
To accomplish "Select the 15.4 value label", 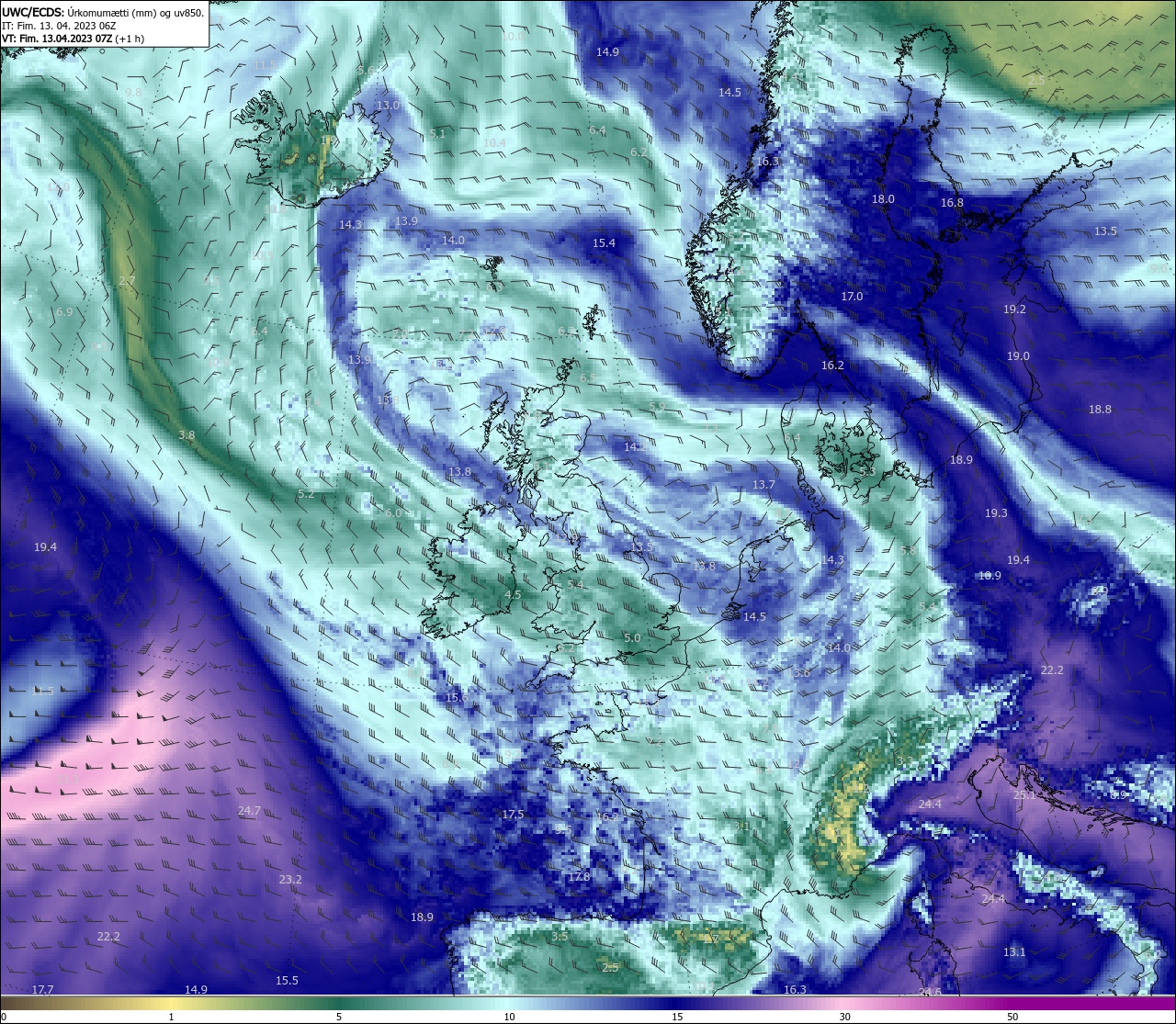I will (604, 243).
